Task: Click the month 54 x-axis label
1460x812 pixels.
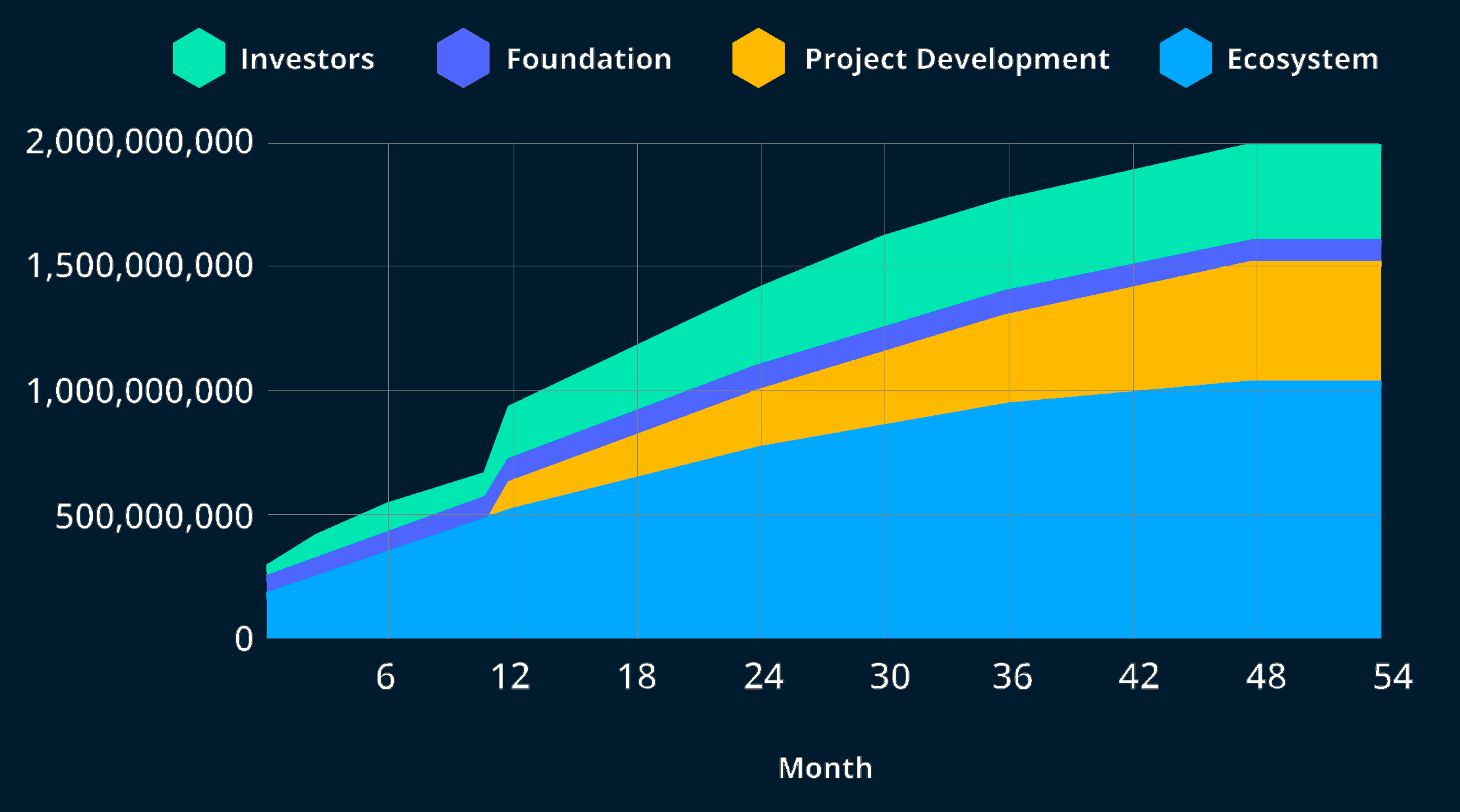Action: tap(1393, 677)
